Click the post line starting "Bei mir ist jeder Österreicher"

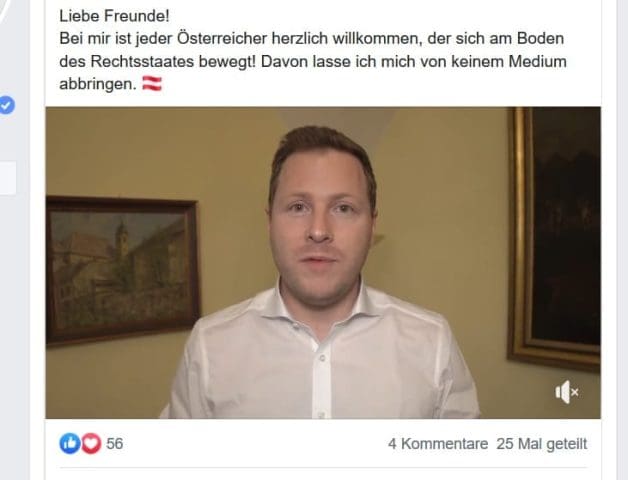point(312,38)
